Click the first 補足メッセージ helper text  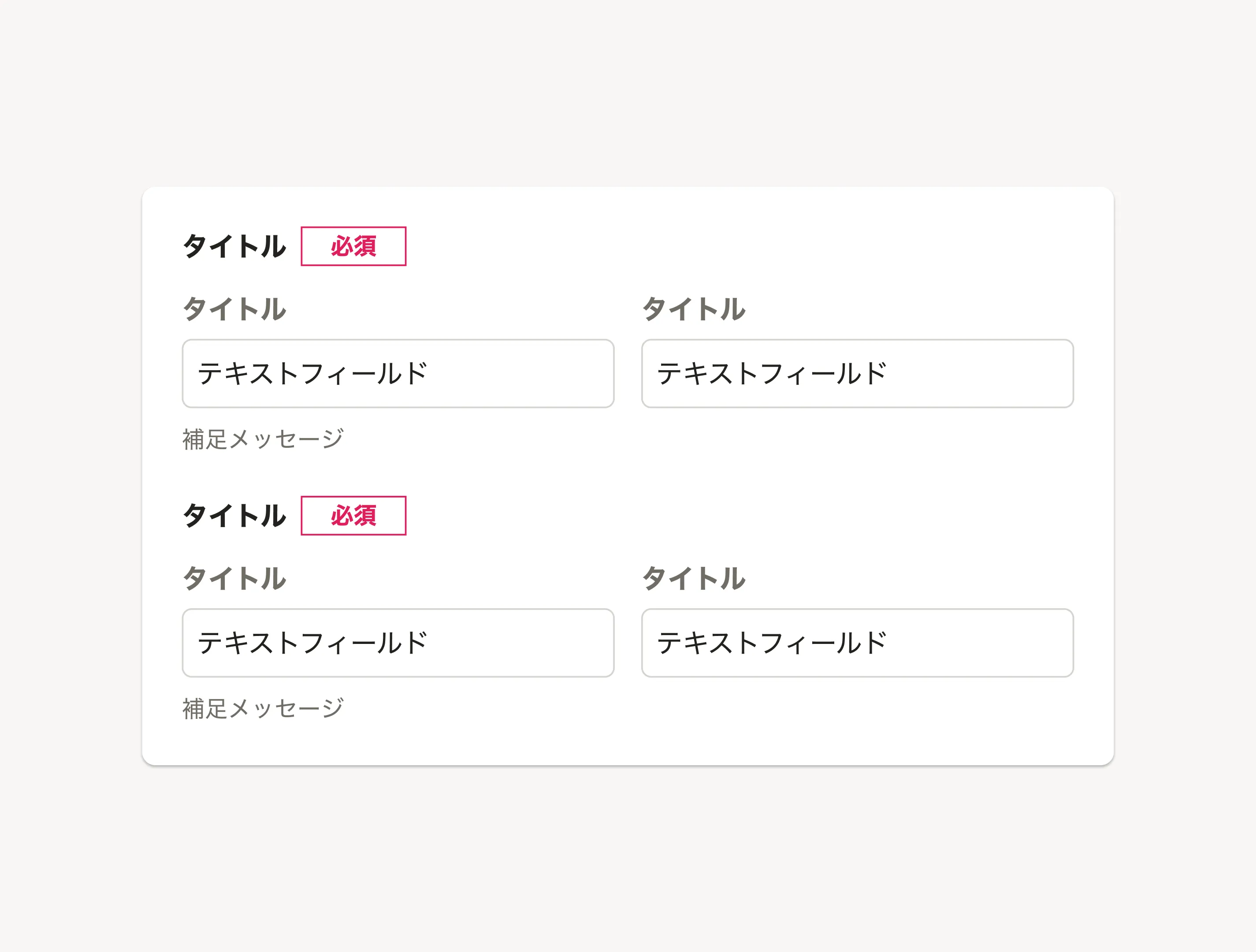[263, 439]
